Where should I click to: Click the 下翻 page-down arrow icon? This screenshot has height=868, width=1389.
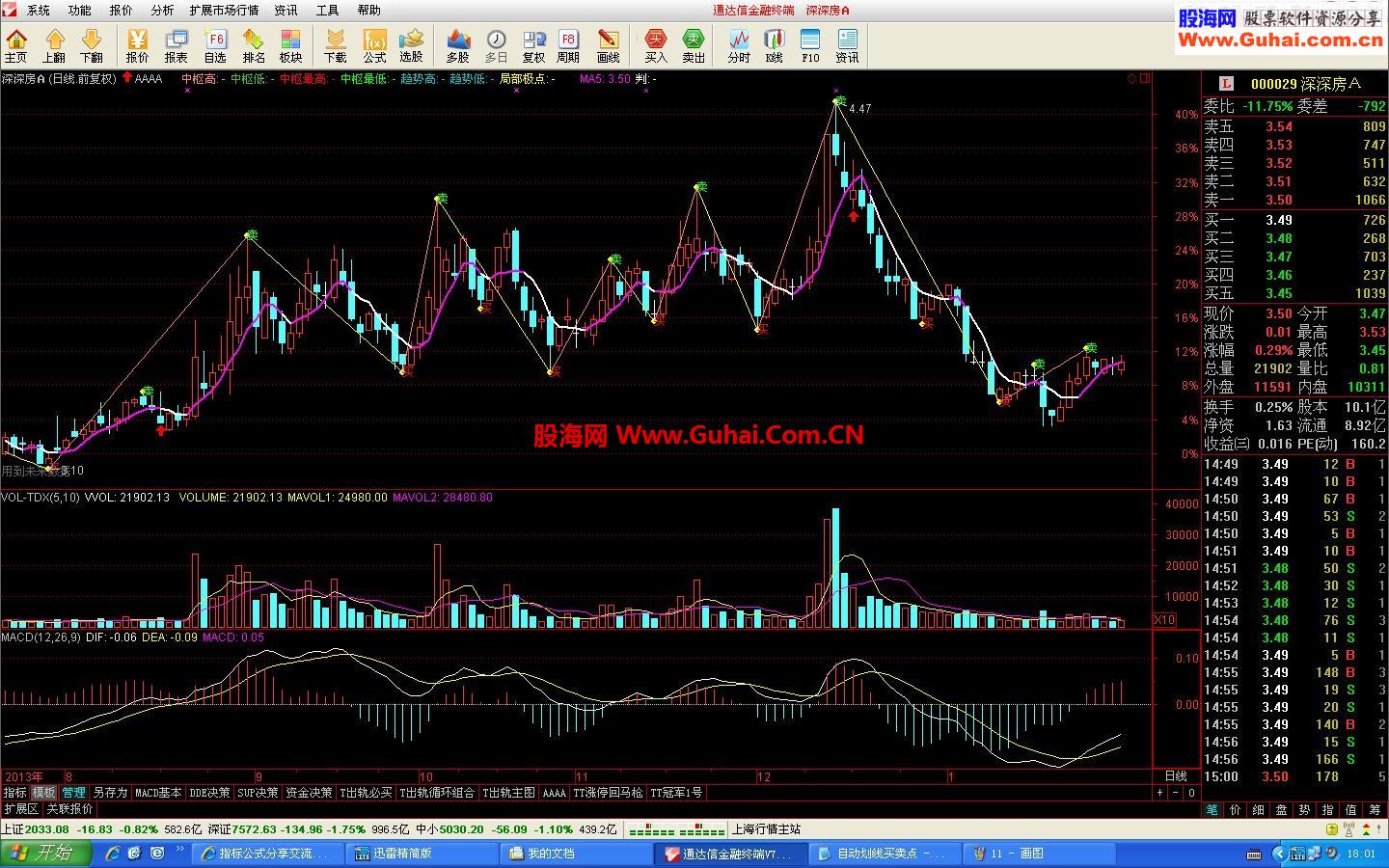91,44
